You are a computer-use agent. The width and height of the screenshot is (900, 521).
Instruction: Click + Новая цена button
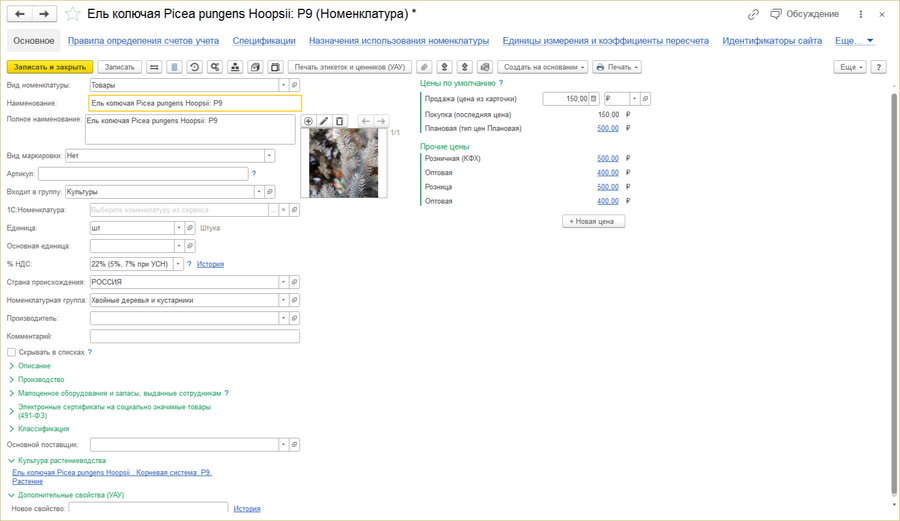pyautogui.click(x=593, y=221)
